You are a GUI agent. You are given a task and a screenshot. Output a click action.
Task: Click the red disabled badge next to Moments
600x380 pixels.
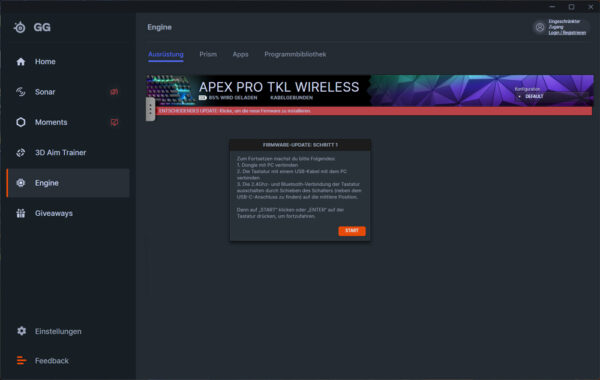click(114, 122)
